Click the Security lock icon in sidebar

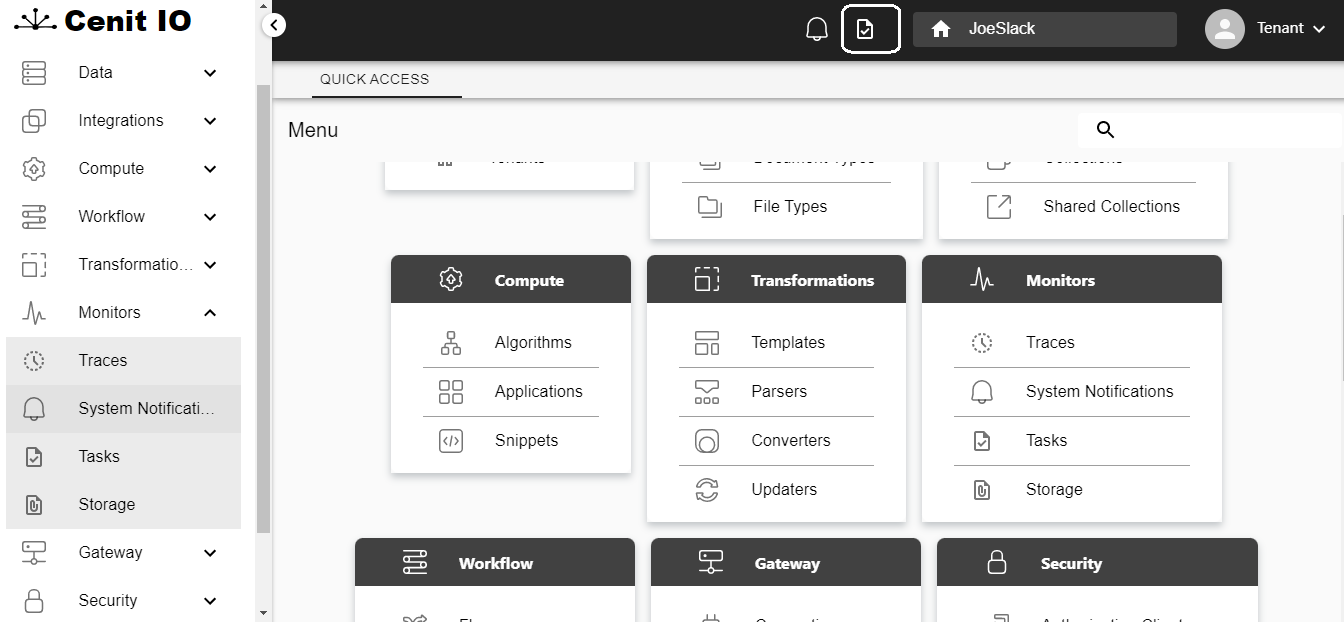click(34, 600)
